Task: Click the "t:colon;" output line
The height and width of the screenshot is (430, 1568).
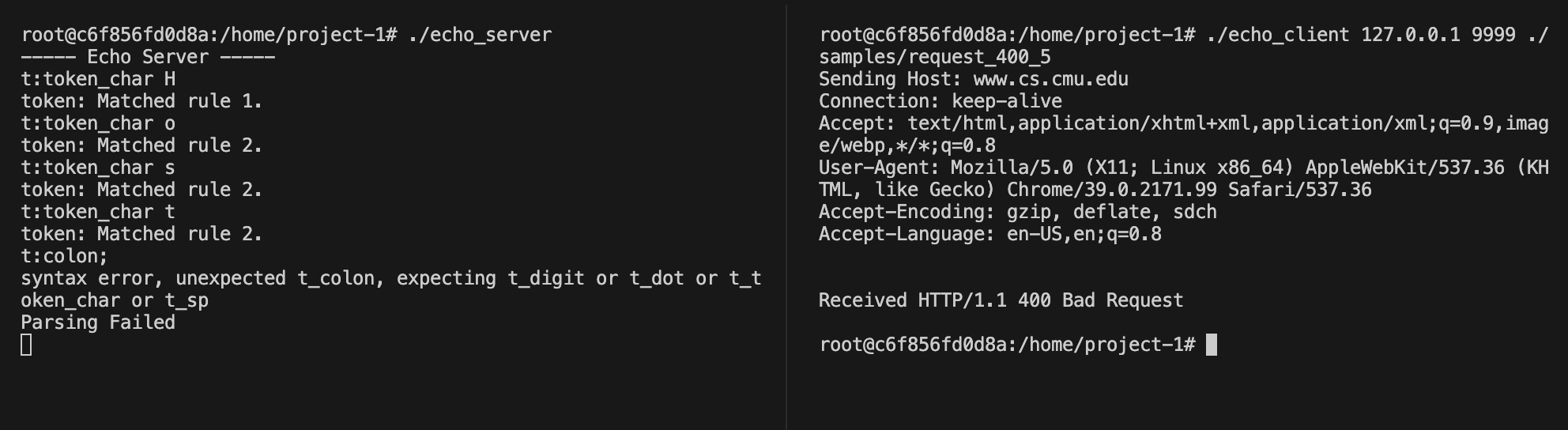Action: pos(64,256)
